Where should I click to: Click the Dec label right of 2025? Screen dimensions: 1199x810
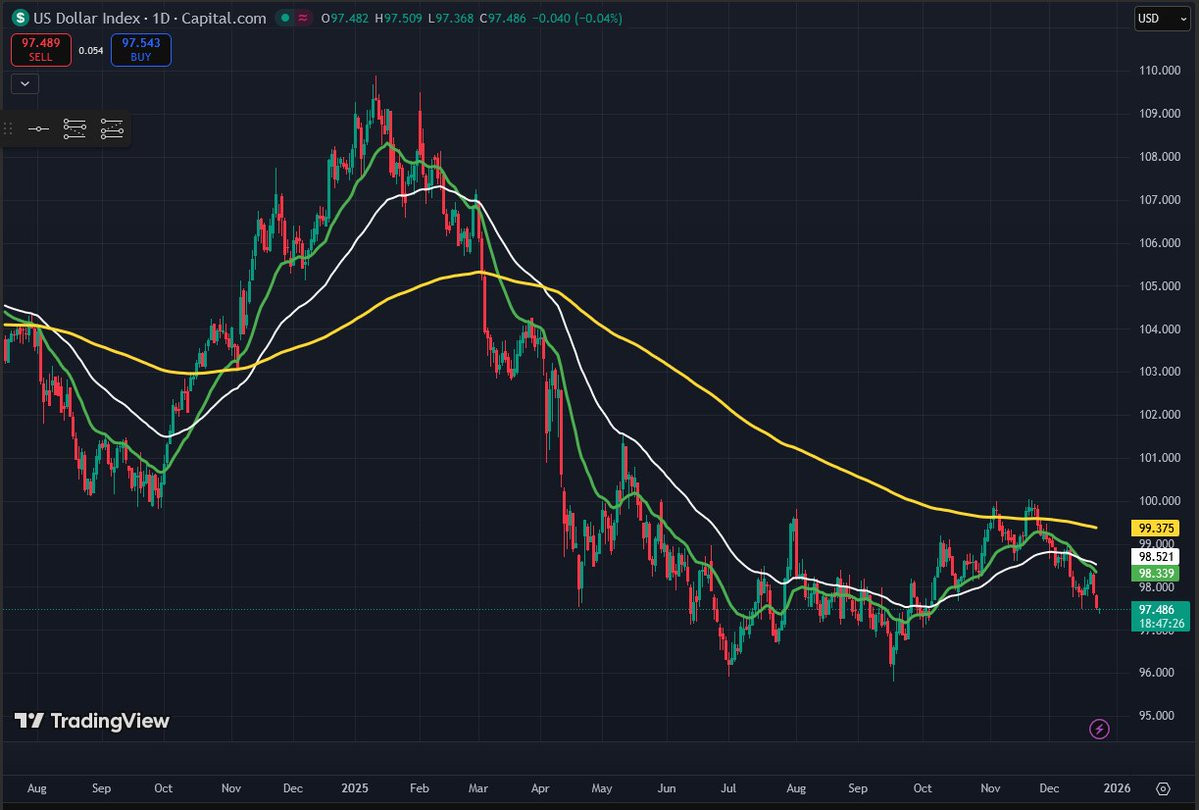1049,789
